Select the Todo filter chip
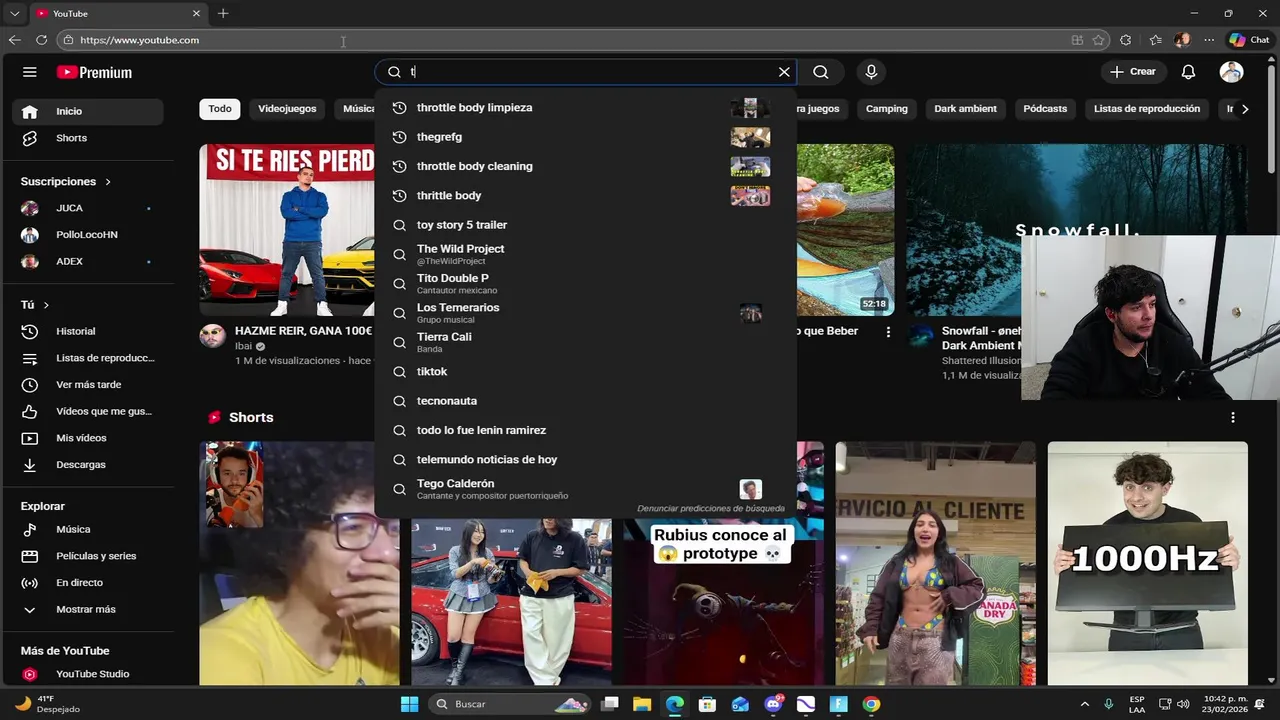 [220, 109]
